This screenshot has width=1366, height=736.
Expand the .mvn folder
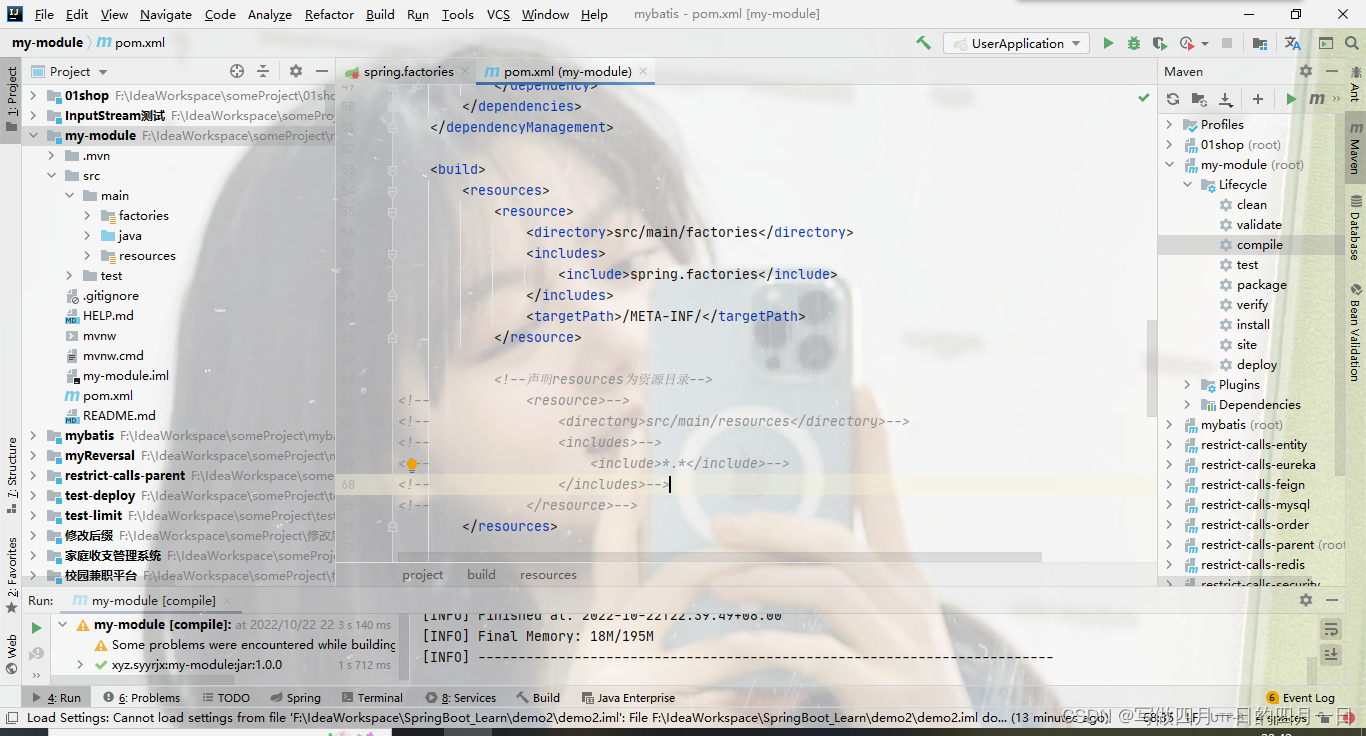coord(52,155)
